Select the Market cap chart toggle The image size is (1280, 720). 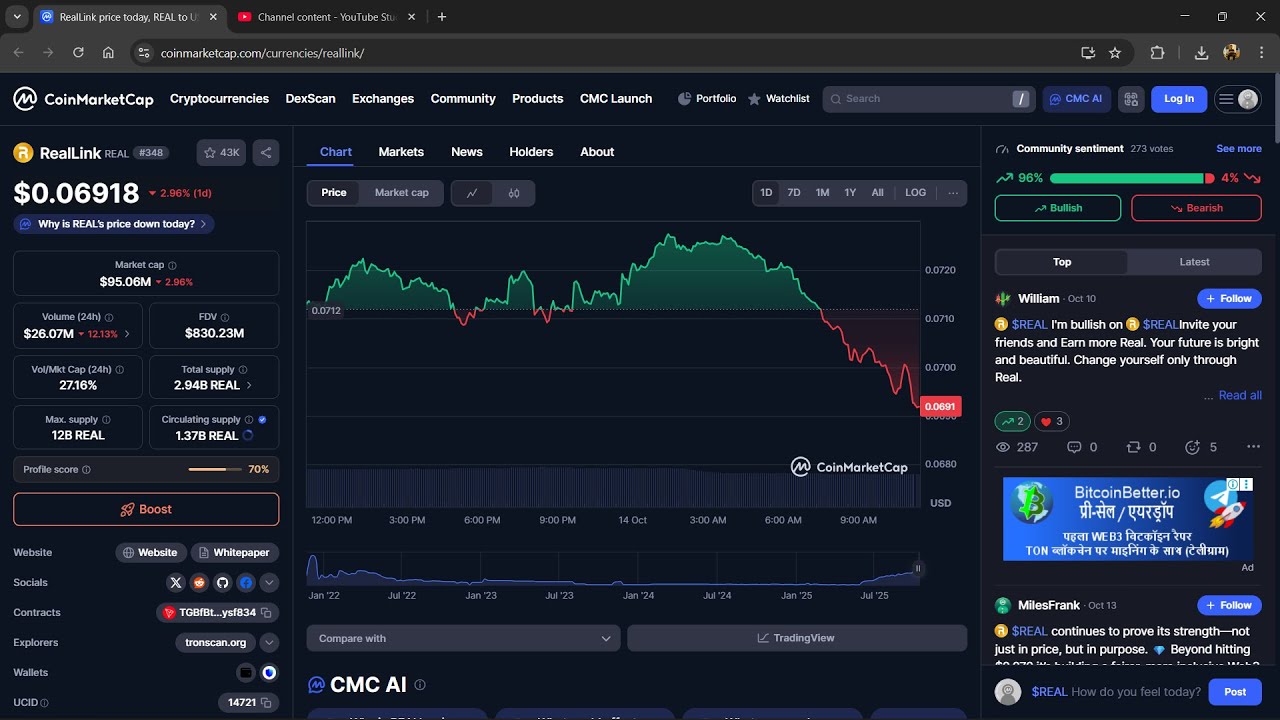tap(402, 193)
